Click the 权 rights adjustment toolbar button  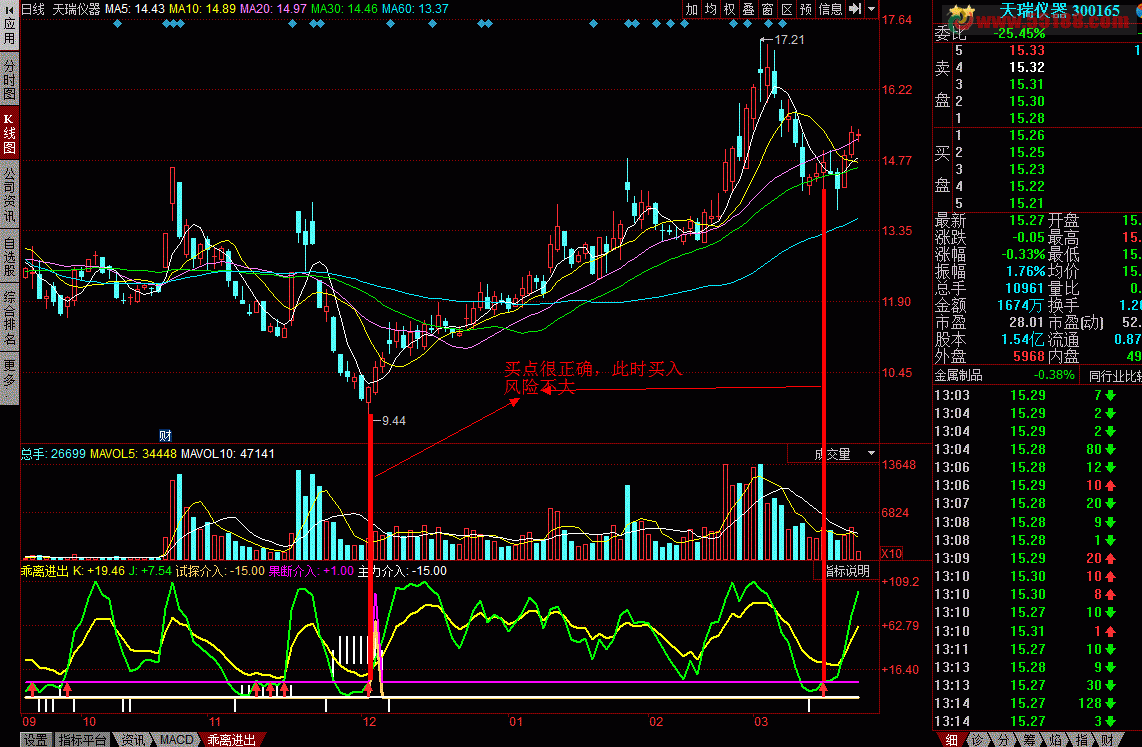tap(729, 9)
